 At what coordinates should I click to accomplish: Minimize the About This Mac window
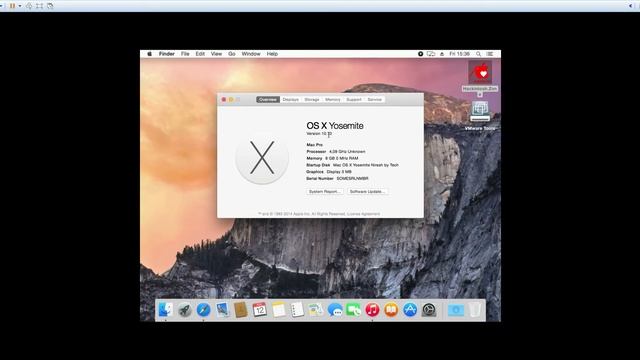click(x=231, y=100)
